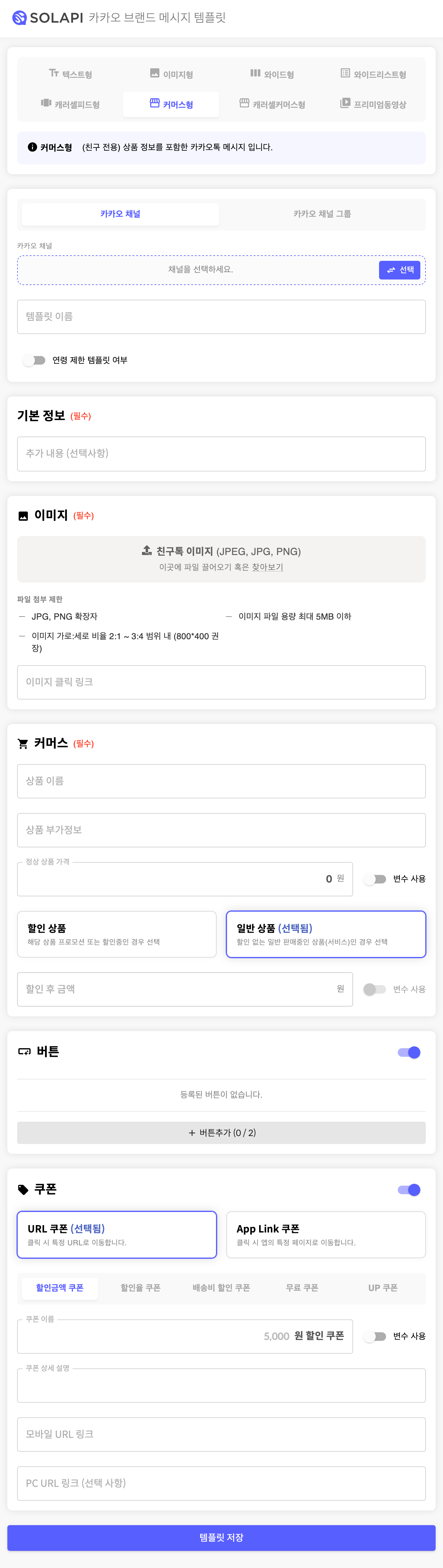Click the 선택 channel select button
443x1568 pixels.
click(400, 270)
